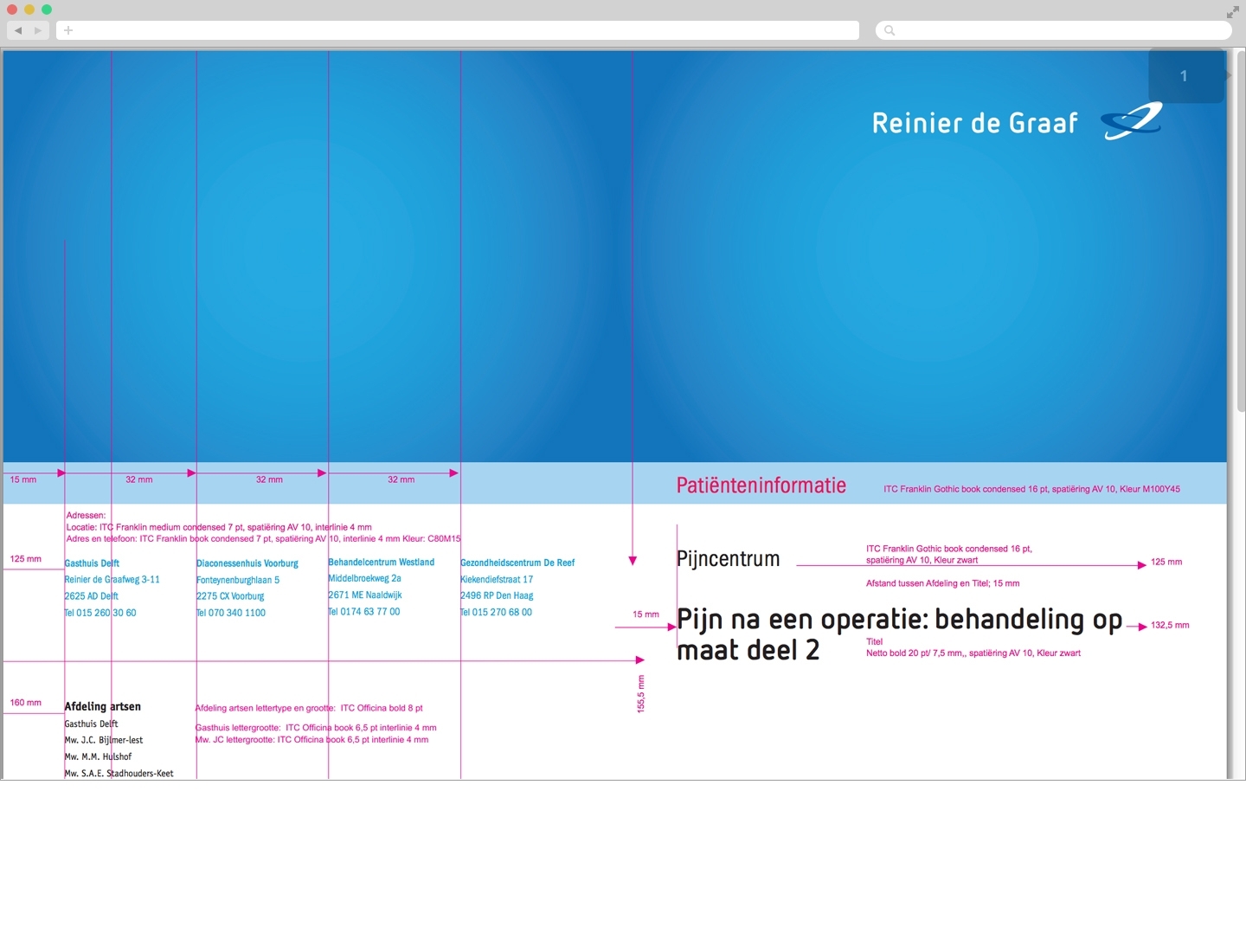Click the Reinier de Graaf swirl logo

pos(1131,121)
